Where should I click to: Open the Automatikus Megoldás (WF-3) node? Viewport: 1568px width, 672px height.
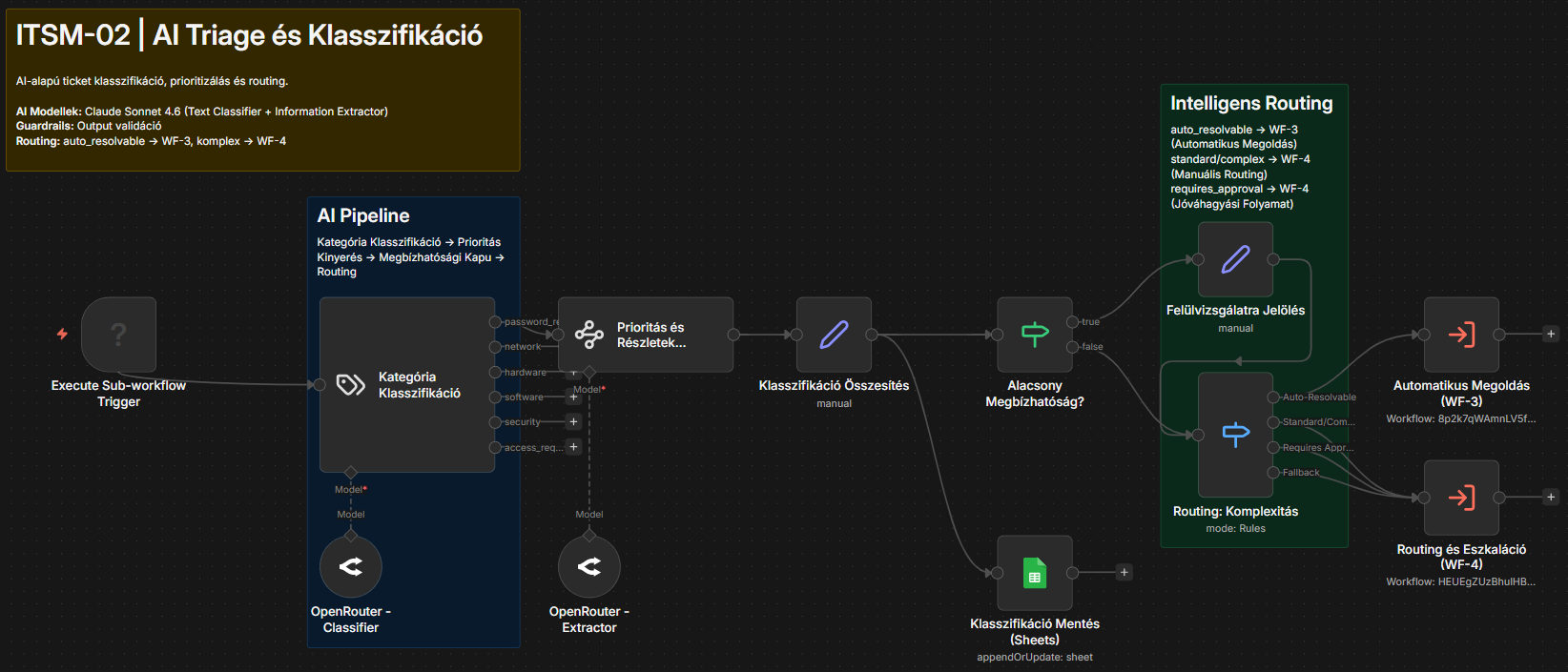[x=1460, y=335]
